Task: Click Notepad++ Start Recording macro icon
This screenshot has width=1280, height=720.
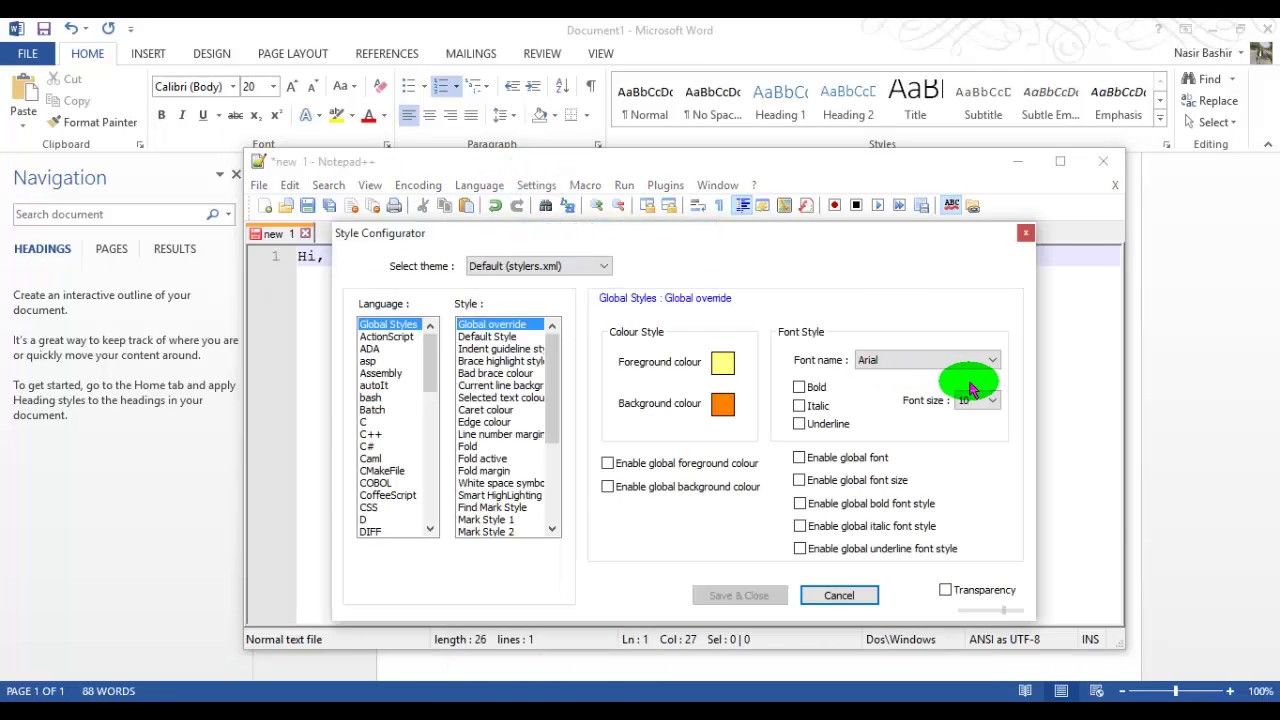Action: coord(835,205)
